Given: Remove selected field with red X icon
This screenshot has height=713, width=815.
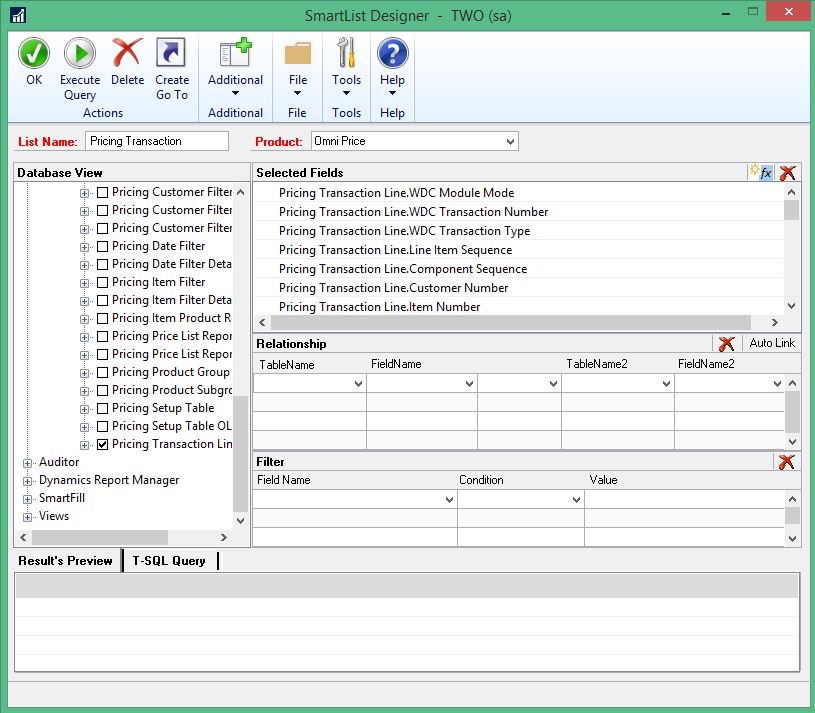Looking at the screenshot, I should click(x=787, y=173).
